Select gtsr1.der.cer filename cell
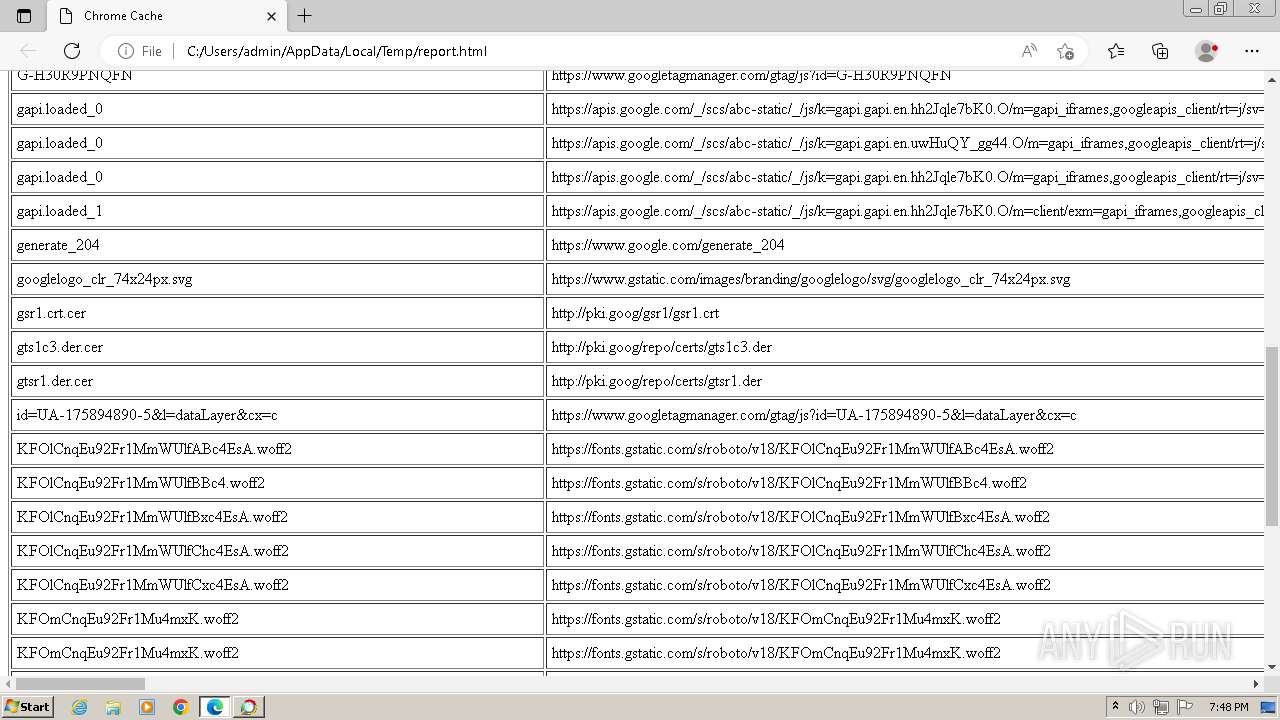The width and height of the screenshot is (1280, 720). click(x=277, y=381)
